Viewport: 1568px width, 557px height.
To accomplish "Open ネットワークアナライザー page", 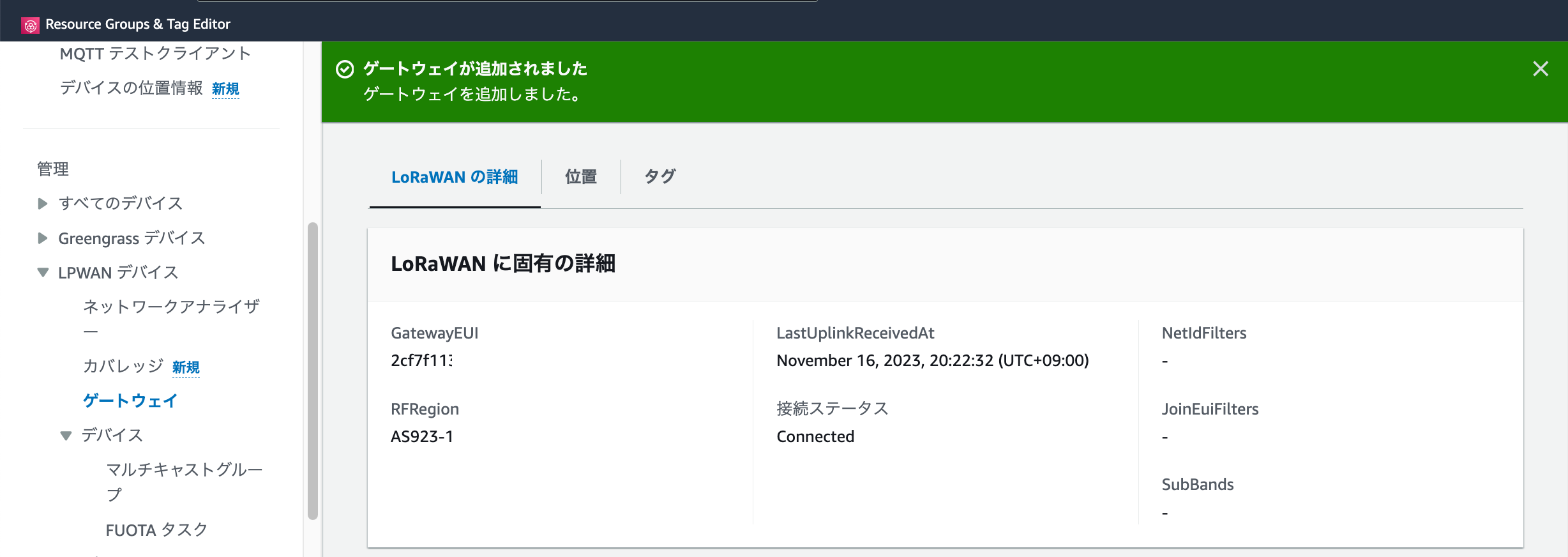I will (x=171, y=319).
